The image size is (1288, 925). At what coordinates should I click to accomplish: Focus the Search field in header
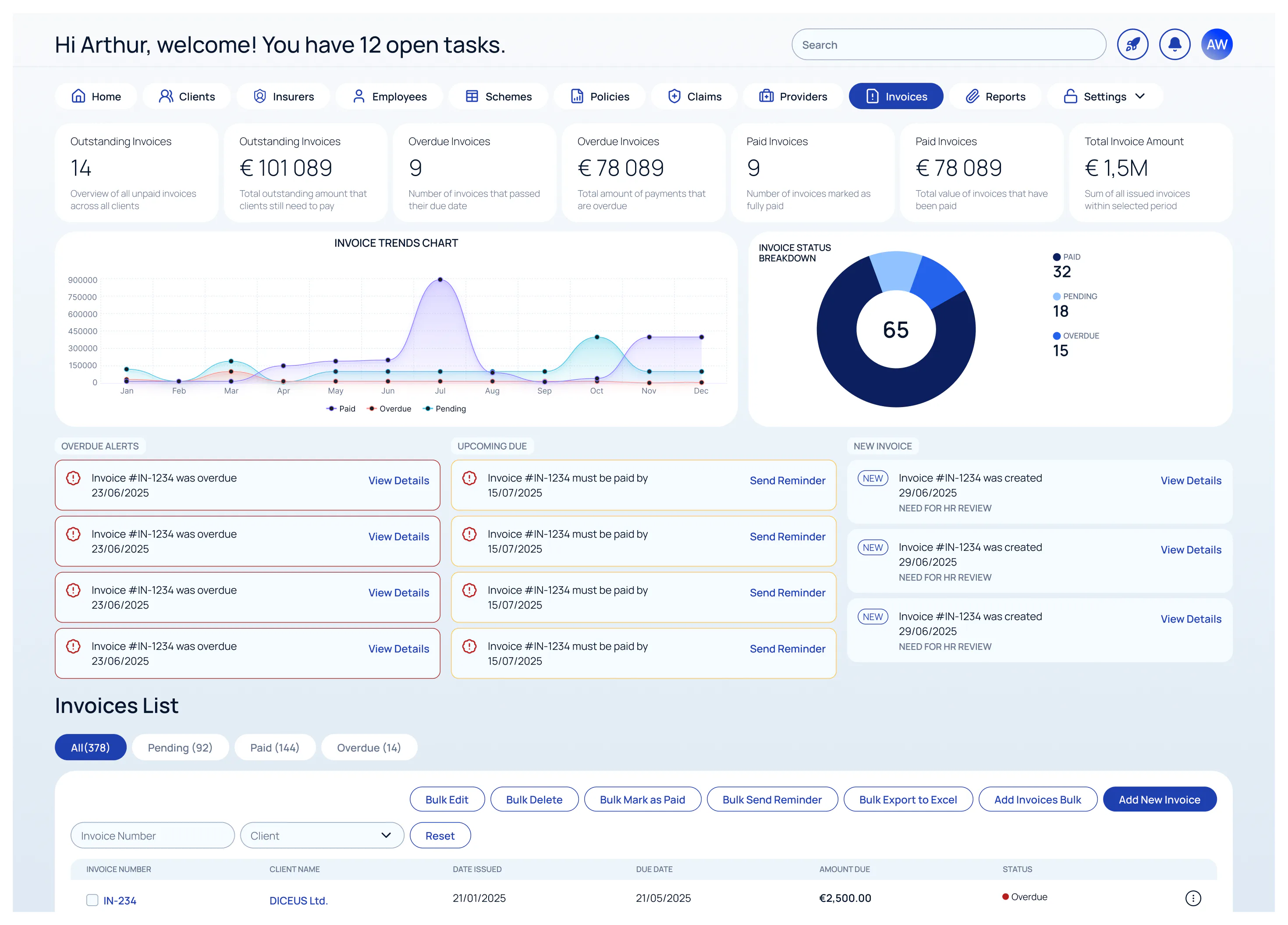coord(948,44)
